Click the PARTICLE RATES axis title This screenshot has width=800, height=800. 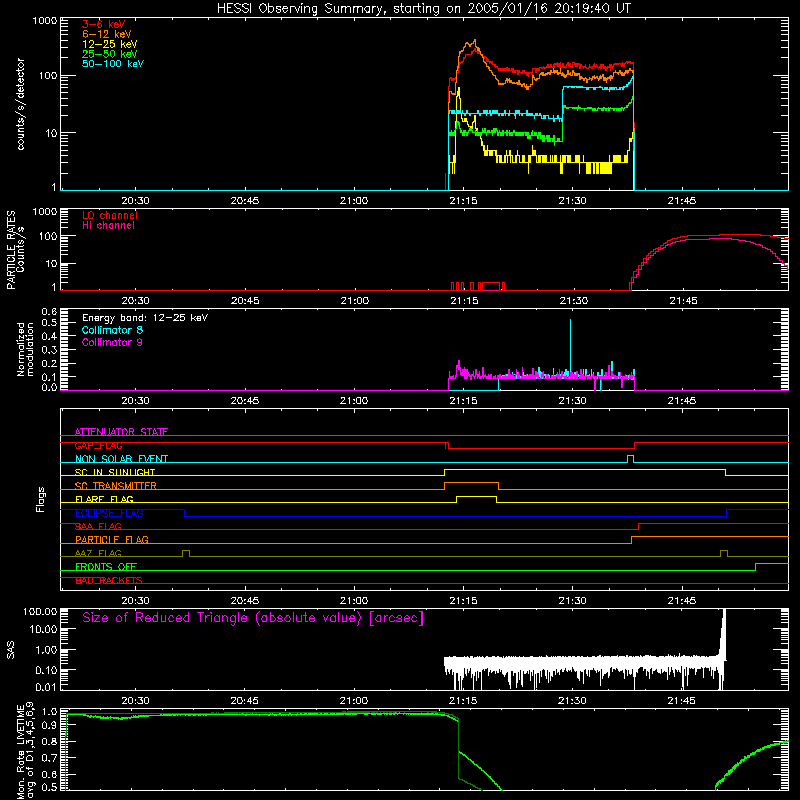tap(11, 250)
